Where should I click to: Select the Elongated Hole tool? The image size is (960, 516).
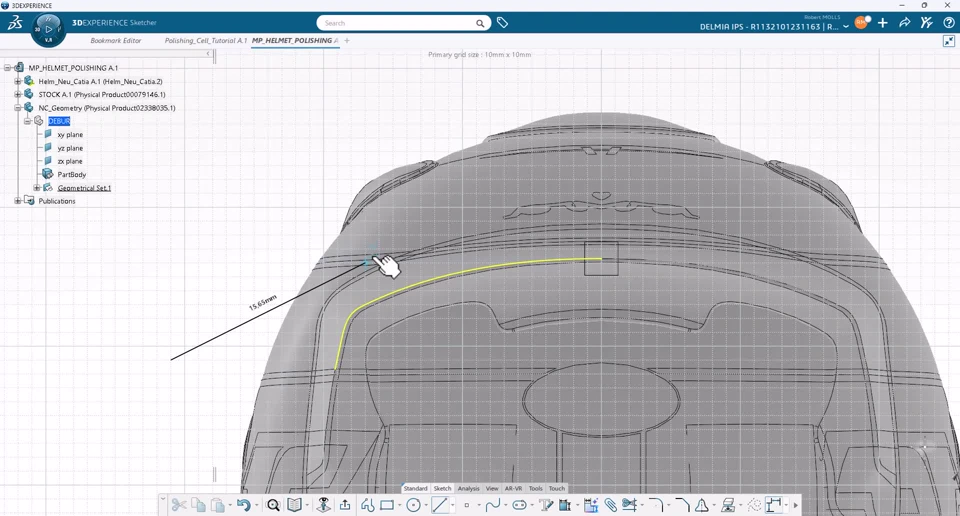click(519, 505)
